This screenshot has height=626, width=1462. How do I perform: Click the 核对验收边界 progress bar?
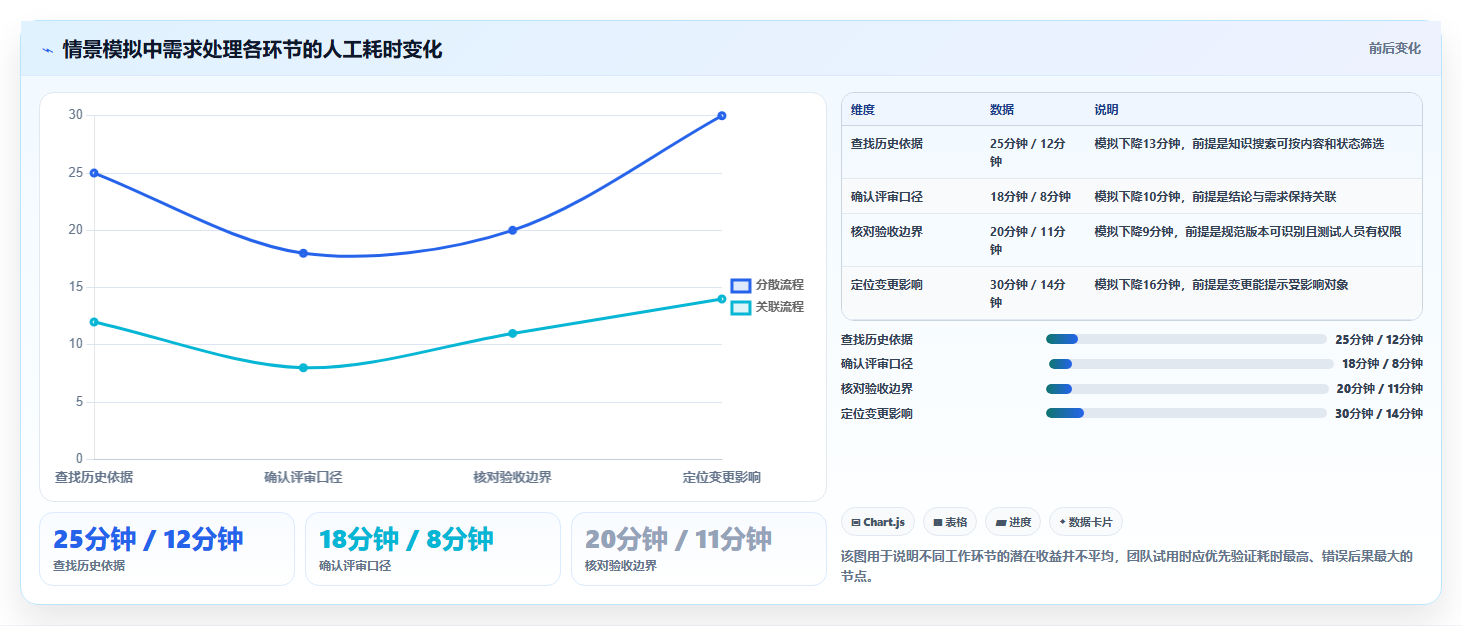click(1187, 389)
